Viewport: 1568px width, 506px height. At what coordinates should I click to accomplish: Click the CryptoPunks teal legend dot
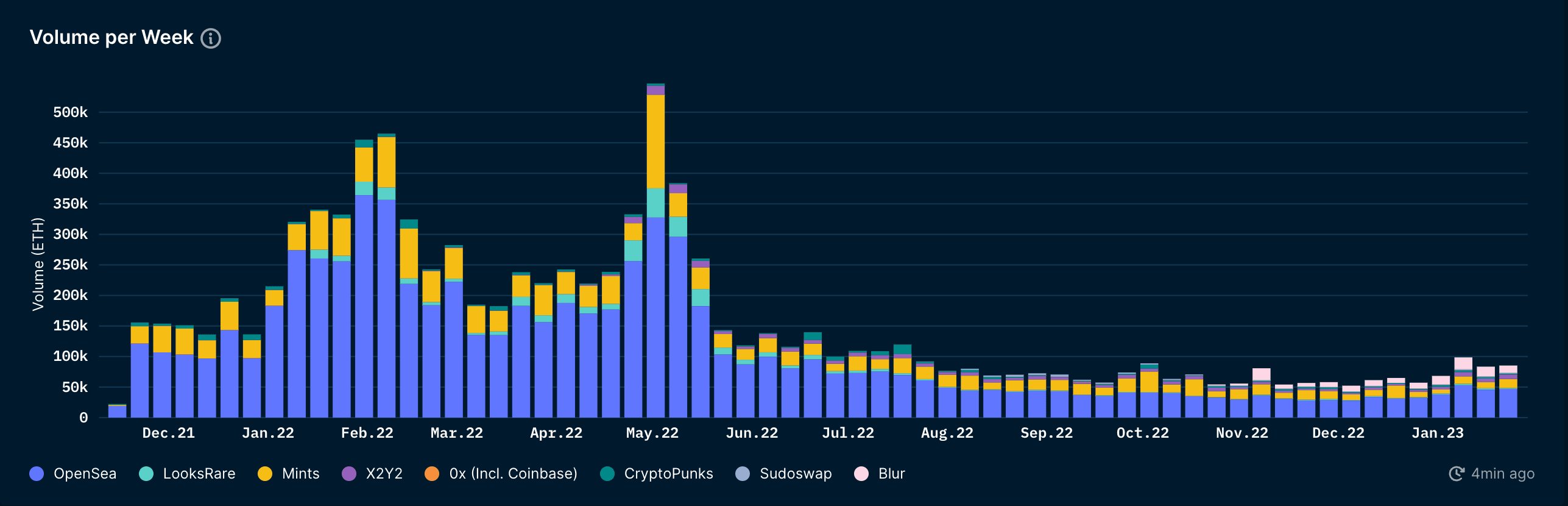[x=607, y=474]
